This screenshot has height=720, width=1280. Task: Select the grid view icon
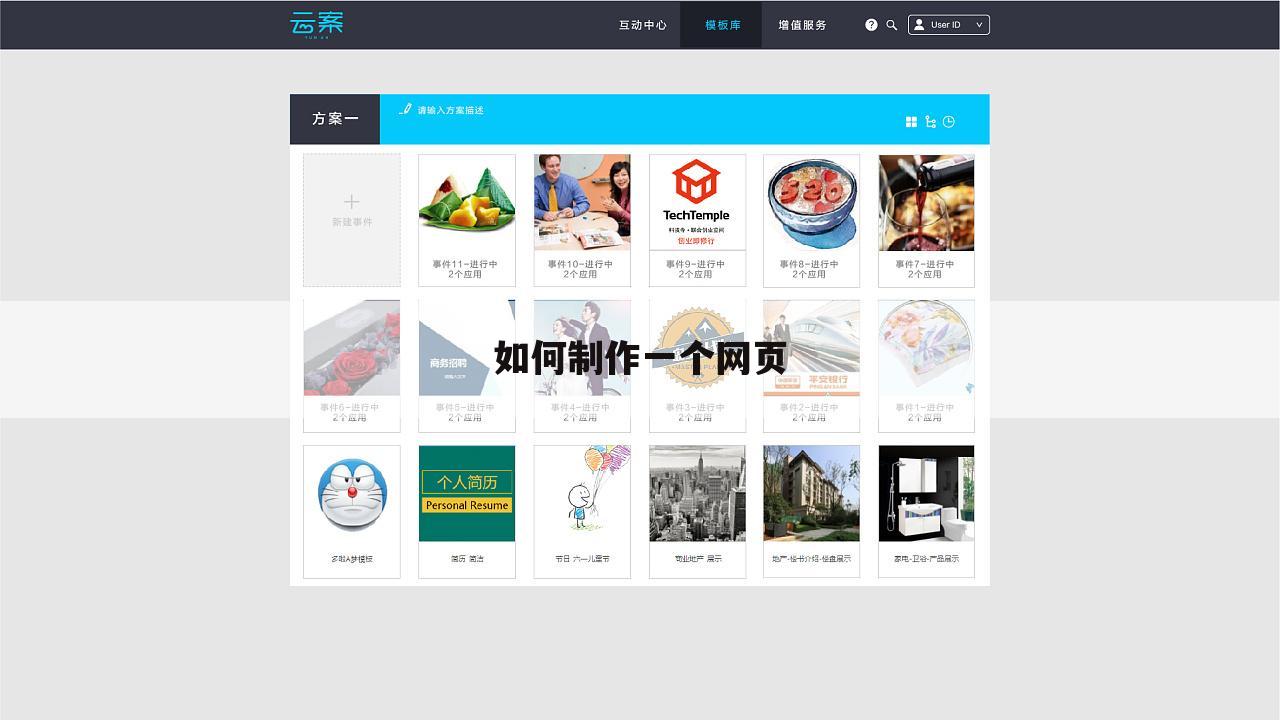(x=911, y=121)
